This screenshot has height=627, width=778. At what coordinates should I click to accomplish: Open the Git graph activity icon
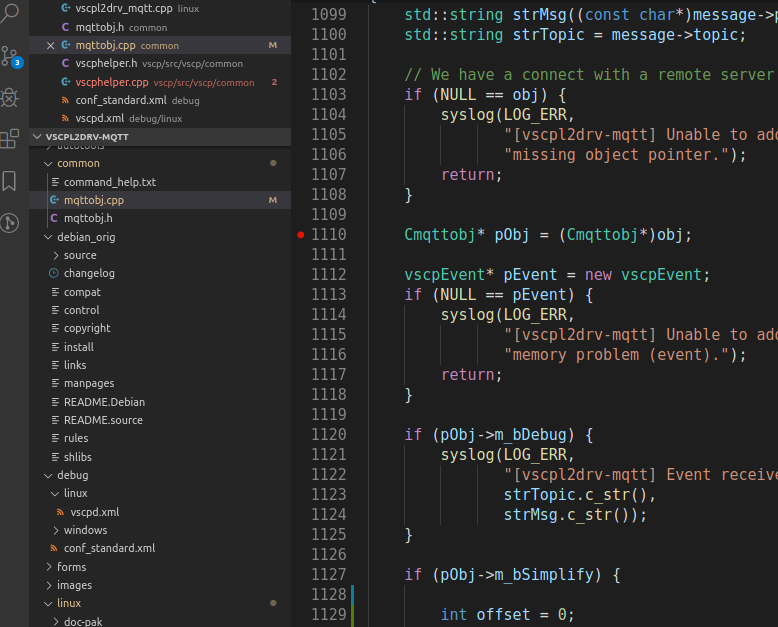coord(9,223)
